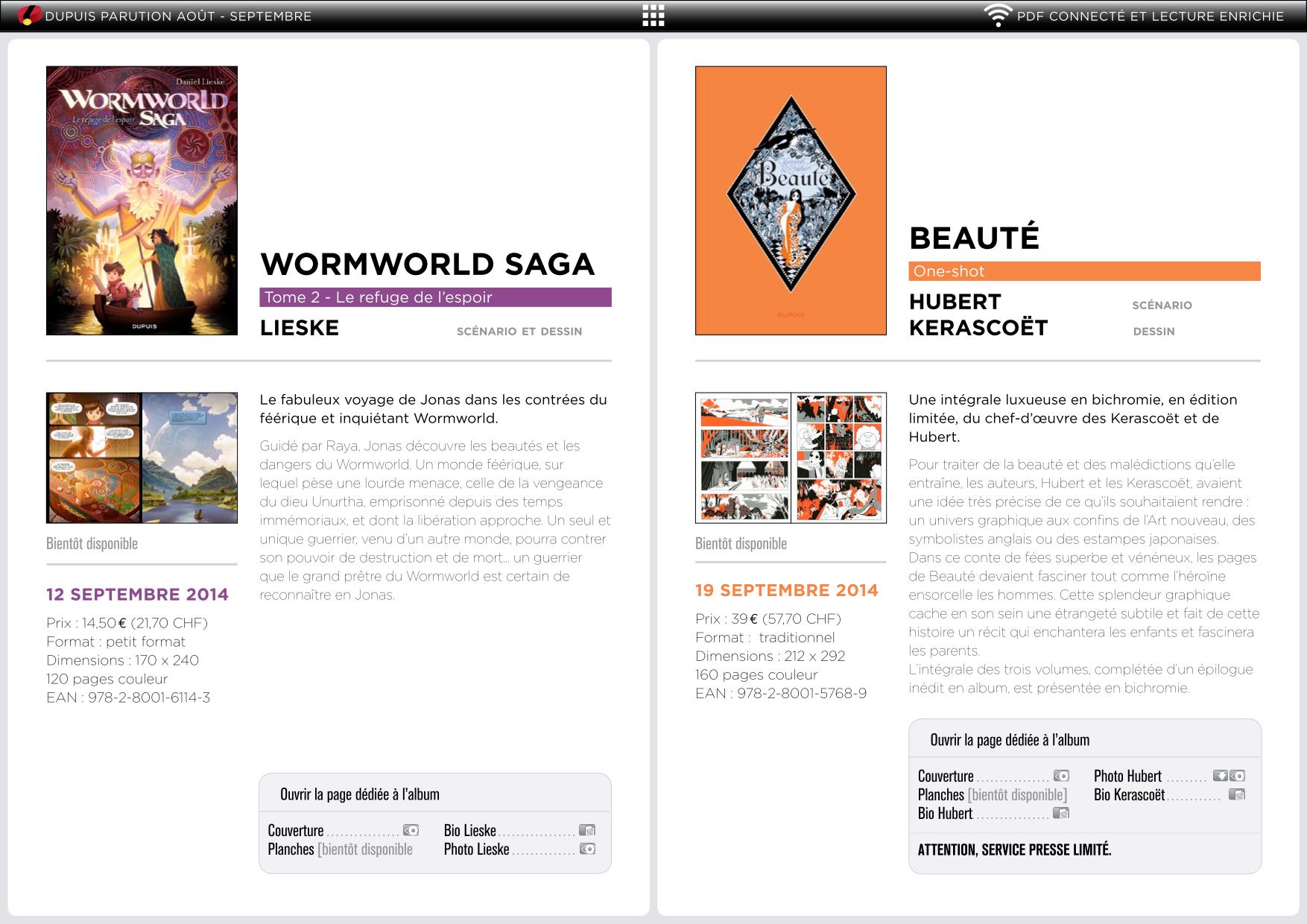This screenshot has height=924, width=1307.
Task: Open the Wormworld Saga sample pages thumbnail
Action: (142, 458)
